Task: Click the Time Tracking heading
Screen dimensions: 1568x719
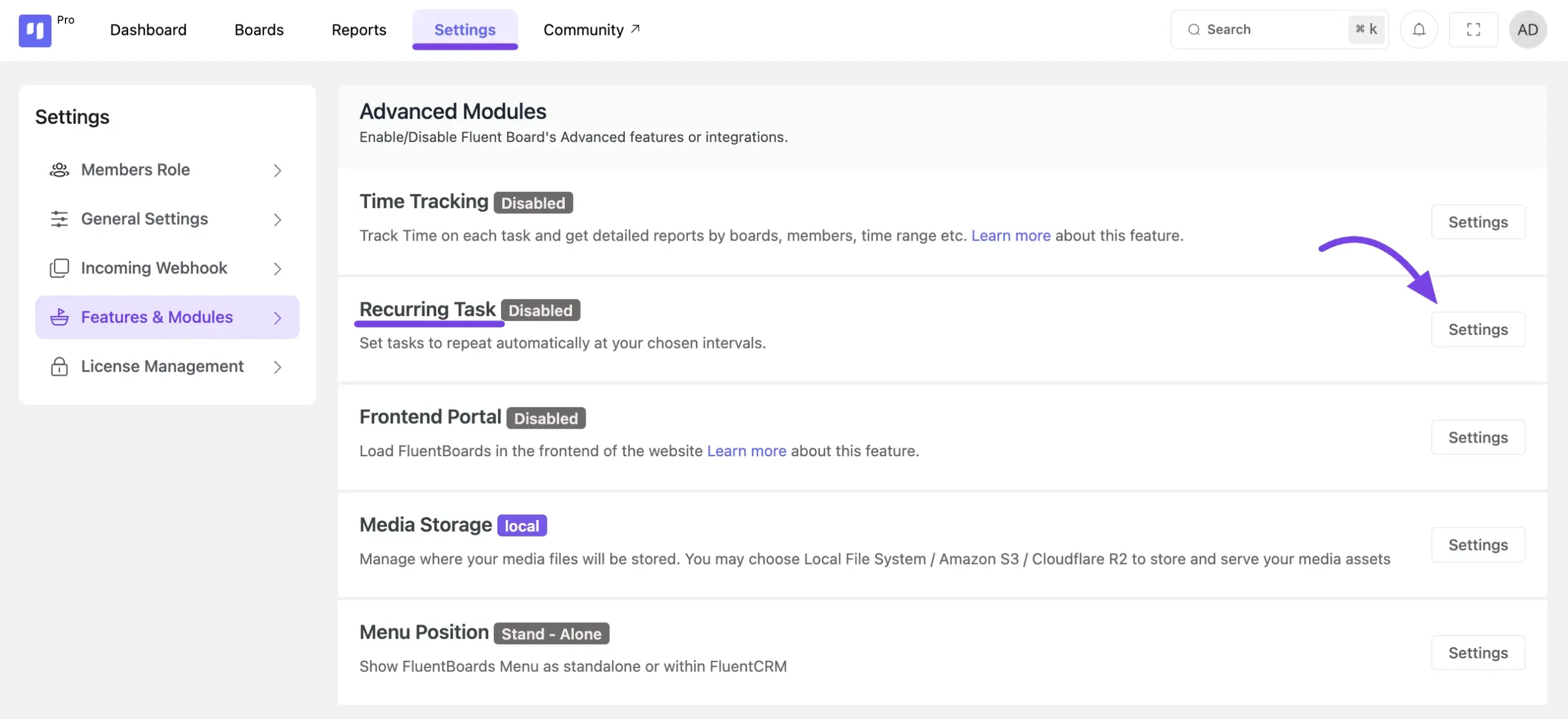Action: (x=424, y=201)
